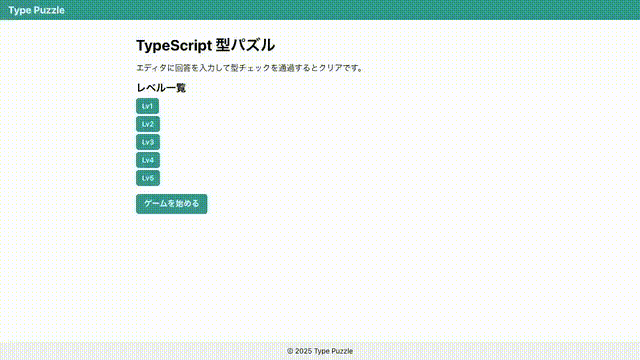Click the ゲームを始める button
The image size is (640, 360).
click(171, 204)
